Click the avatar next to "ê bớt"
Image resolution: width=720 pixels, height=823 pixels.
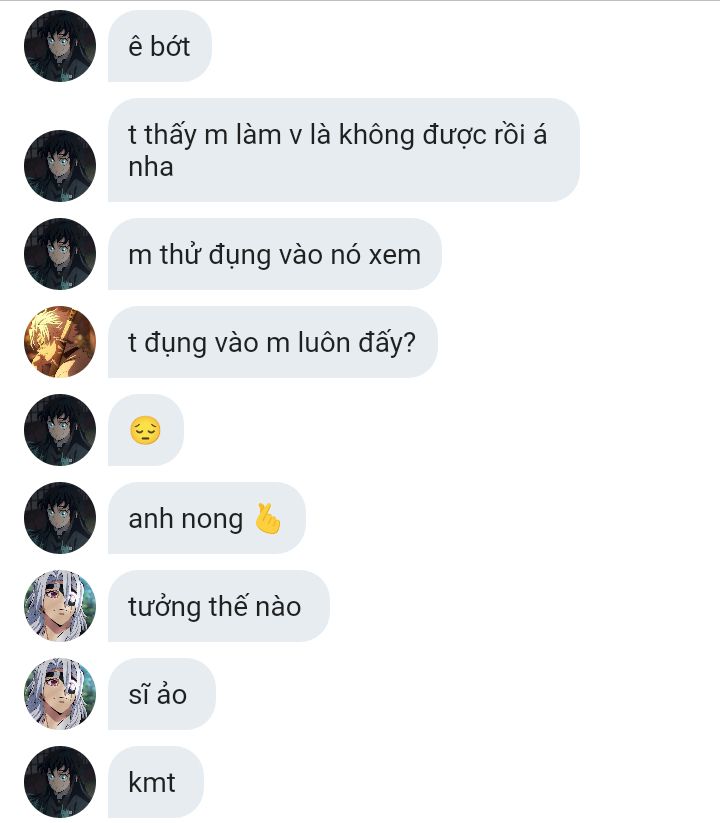60,46
